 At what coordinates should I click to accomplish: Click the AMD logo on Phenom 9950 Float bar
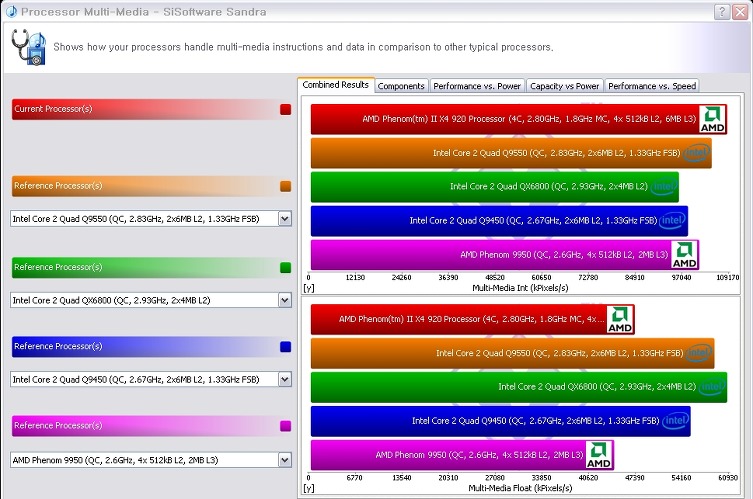(599, 455)
